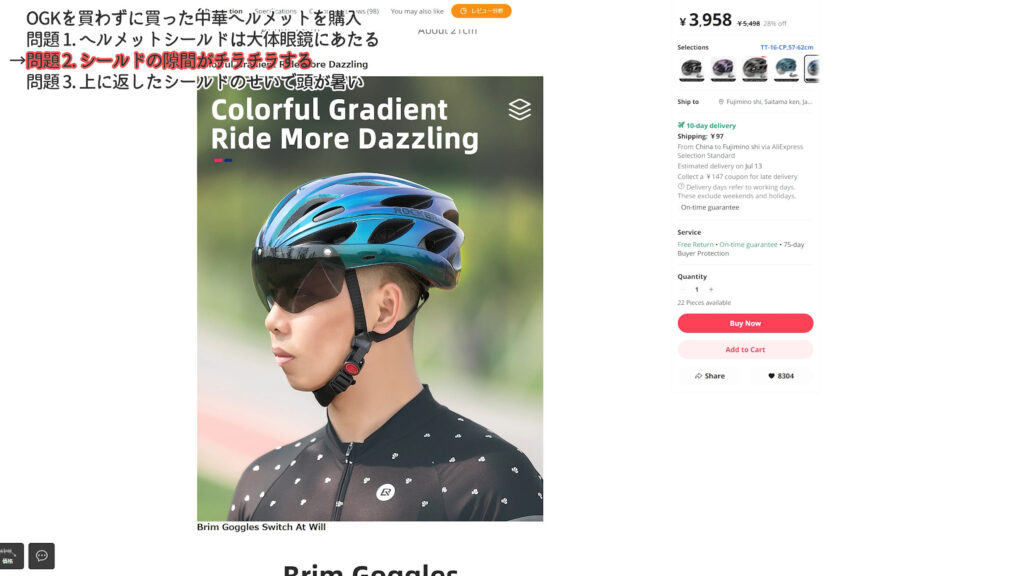
Task: Go to the You may also like tab
Action: pyautogui.click(x=417, y=11)
